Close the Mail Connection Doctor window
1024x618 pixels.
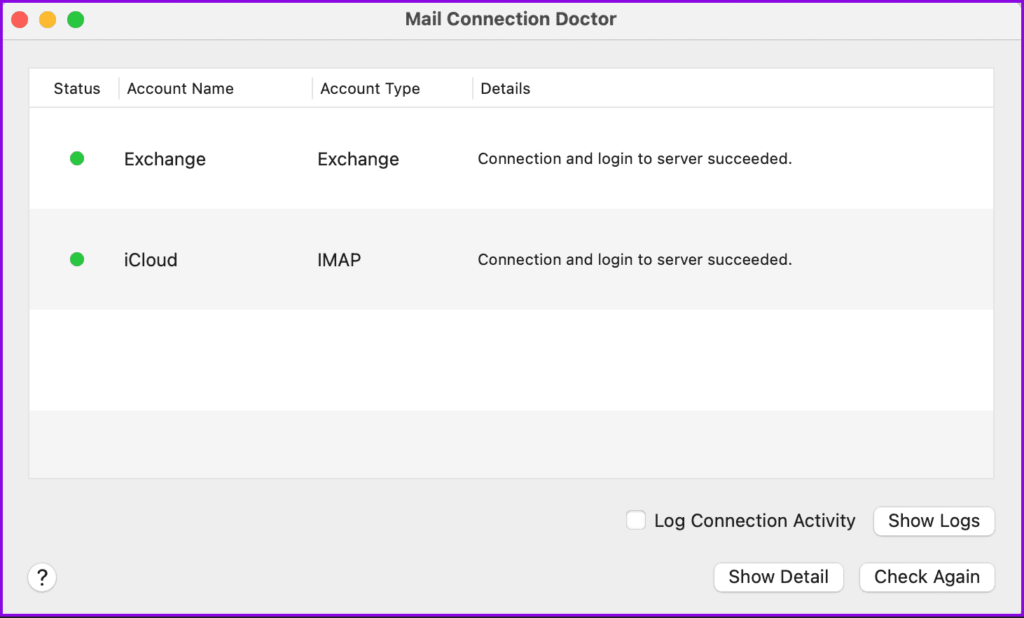20,20
